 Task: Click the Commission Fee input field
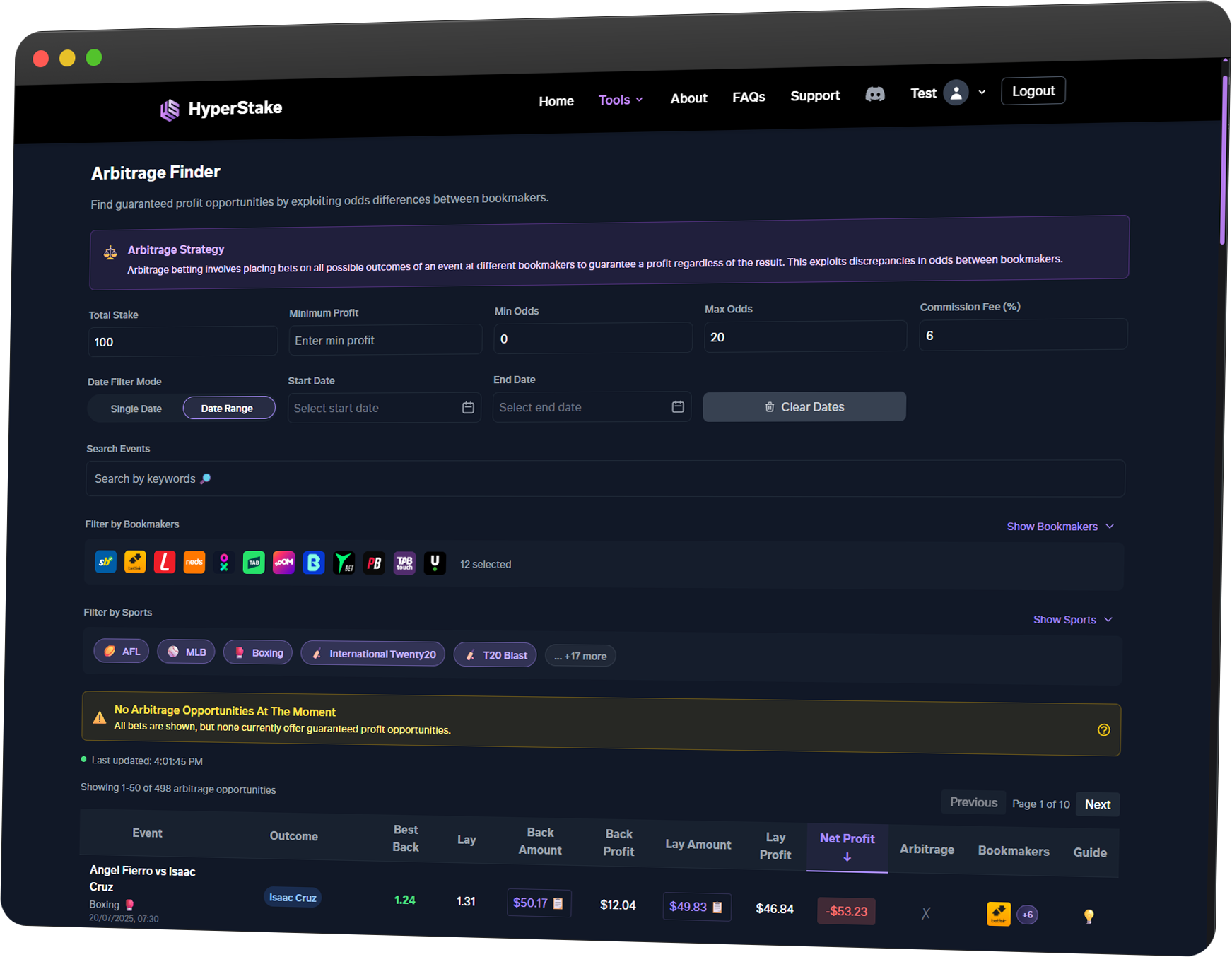tap(1023, 334)
